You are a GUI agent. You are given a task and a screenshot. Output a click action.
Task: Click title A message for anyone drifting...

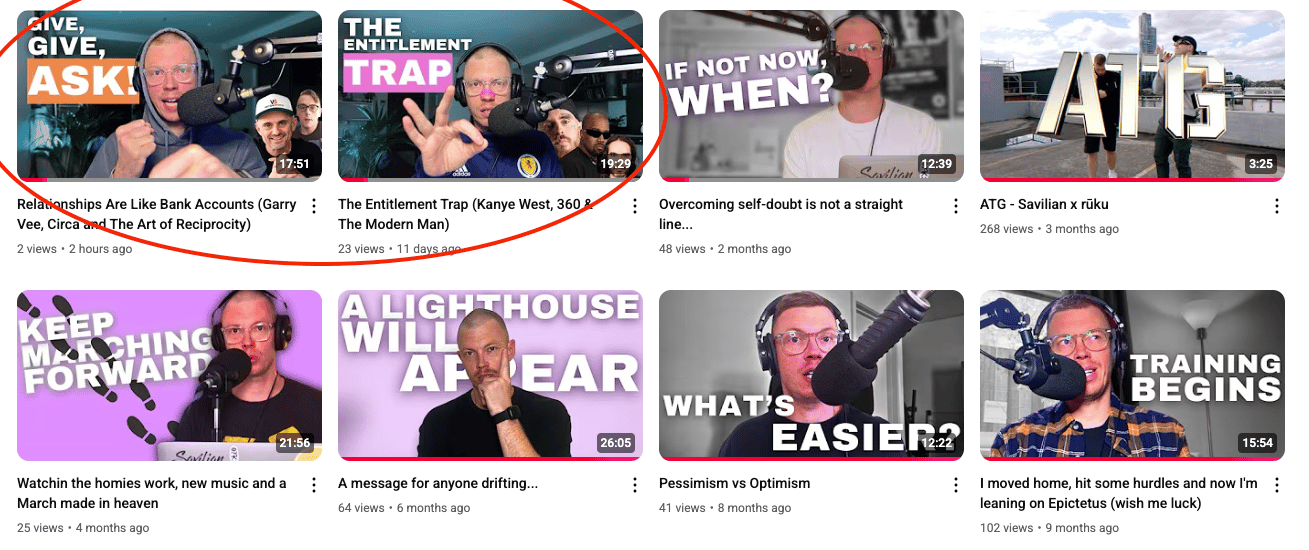pyautogui.click(x=438, y=483)
